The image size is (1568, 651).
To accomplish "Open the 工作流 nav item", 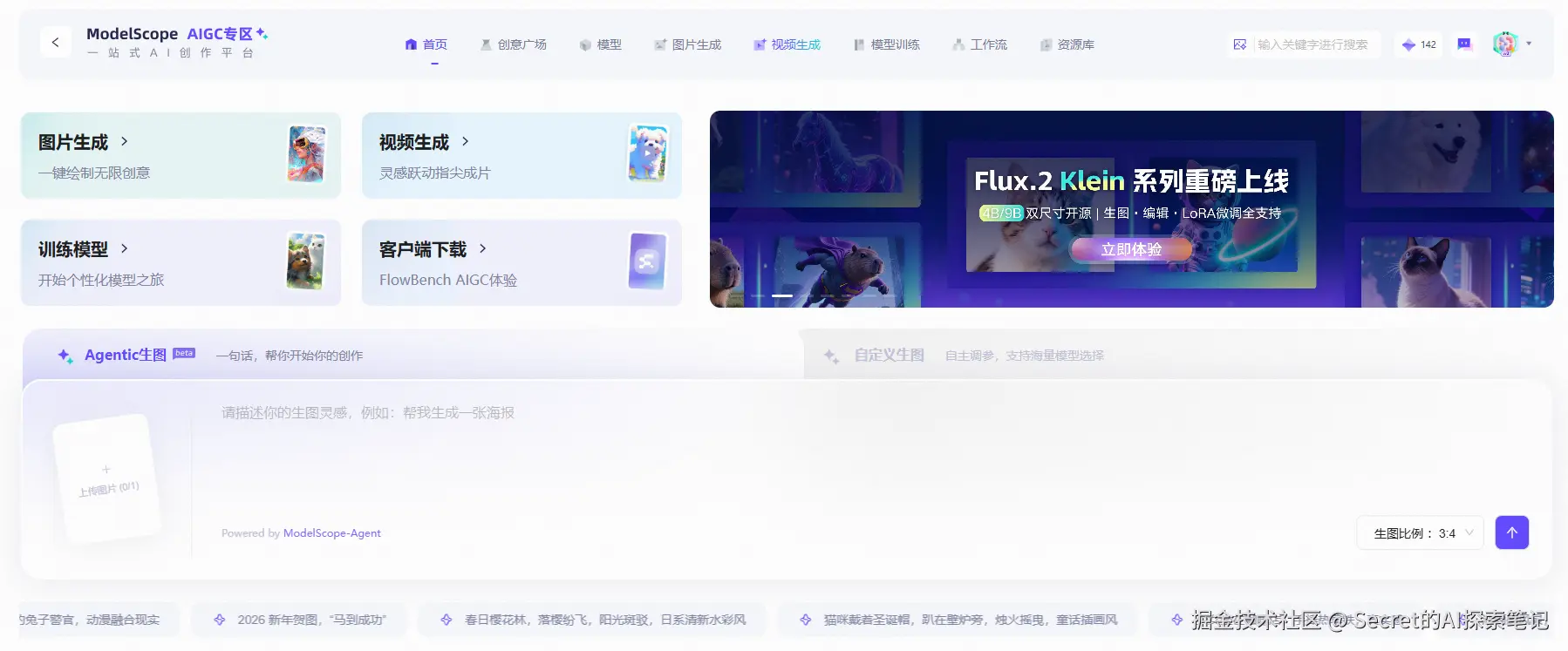I will pos(980,44).
